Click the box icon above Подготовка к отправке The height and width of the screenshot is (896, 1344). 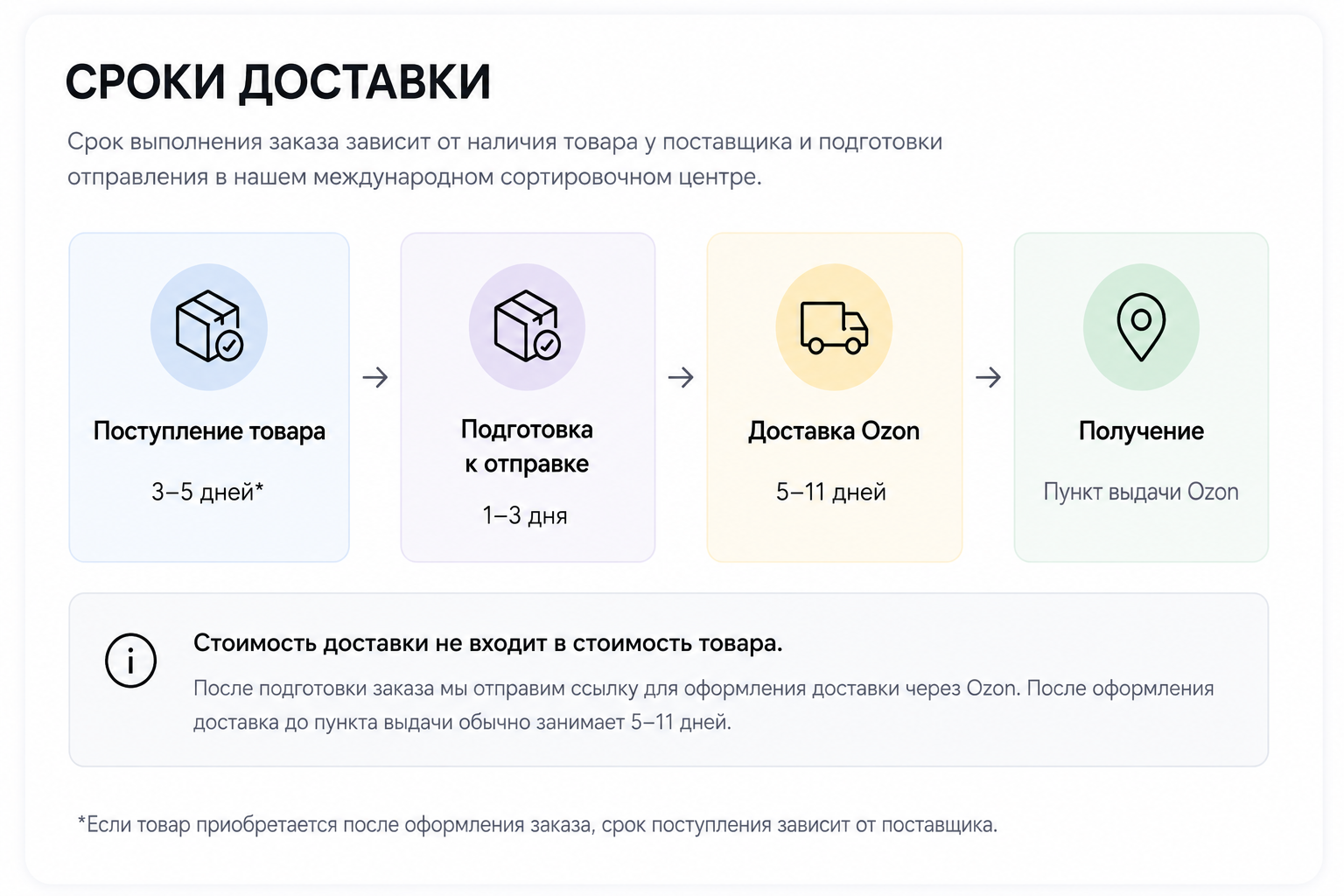coord(527,326)
